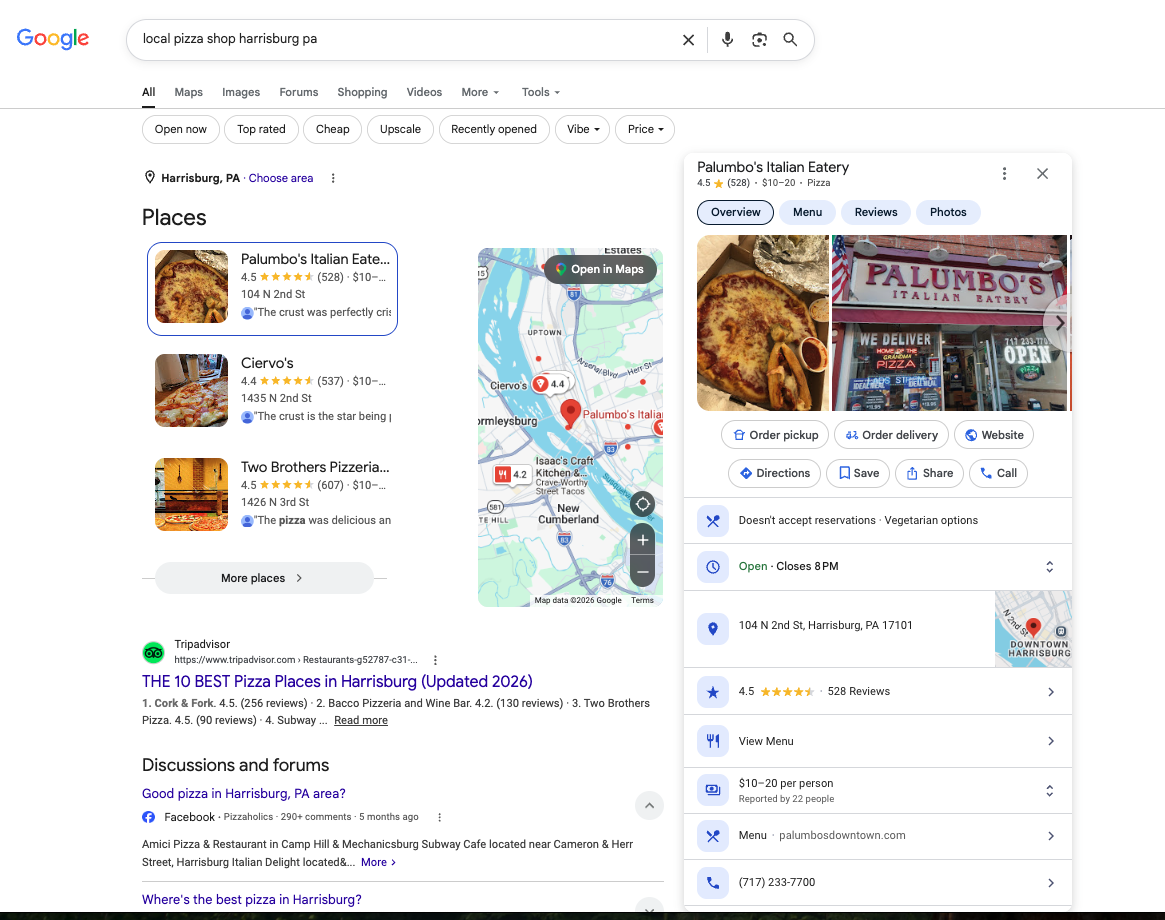The image size is (1165, 920).
Task: Click the Order delivery button
Action: 892,435
